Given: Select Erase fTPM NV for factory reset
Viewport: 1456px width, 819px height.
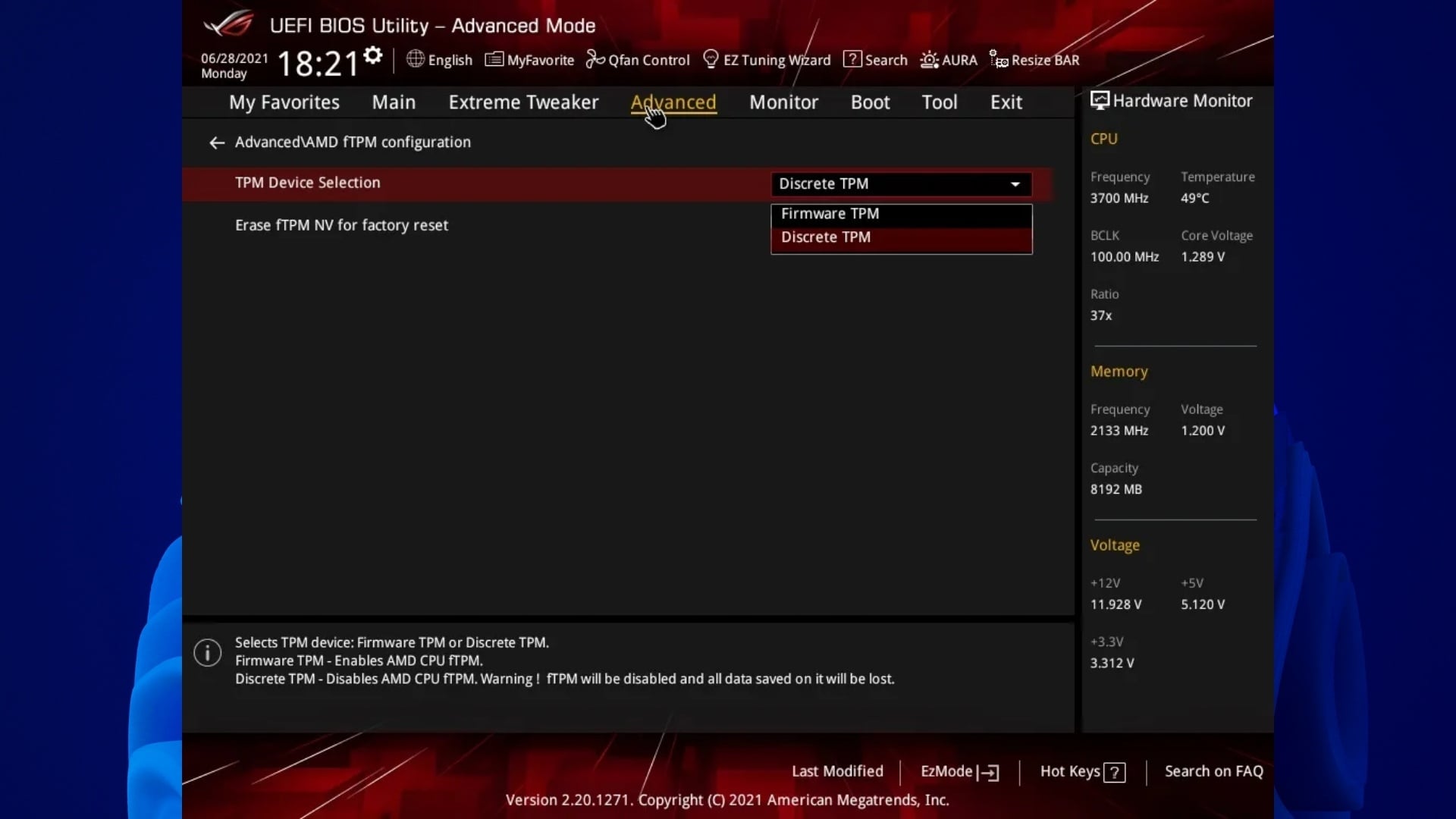Looking at the screenshot, I should (x=341, y=225).
